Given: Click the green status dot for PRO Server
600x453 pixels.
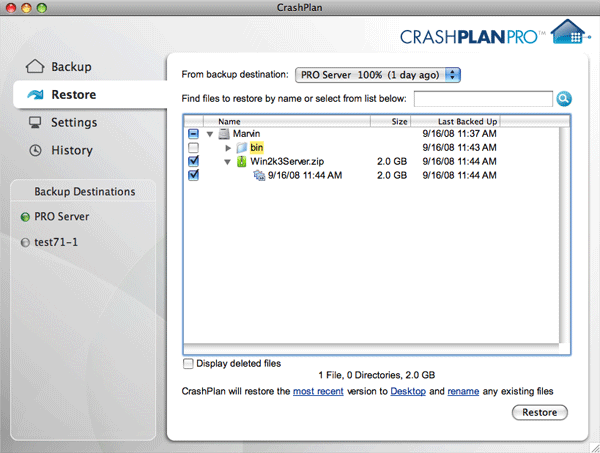Looking at the screenshot, I should coord(25,217).
